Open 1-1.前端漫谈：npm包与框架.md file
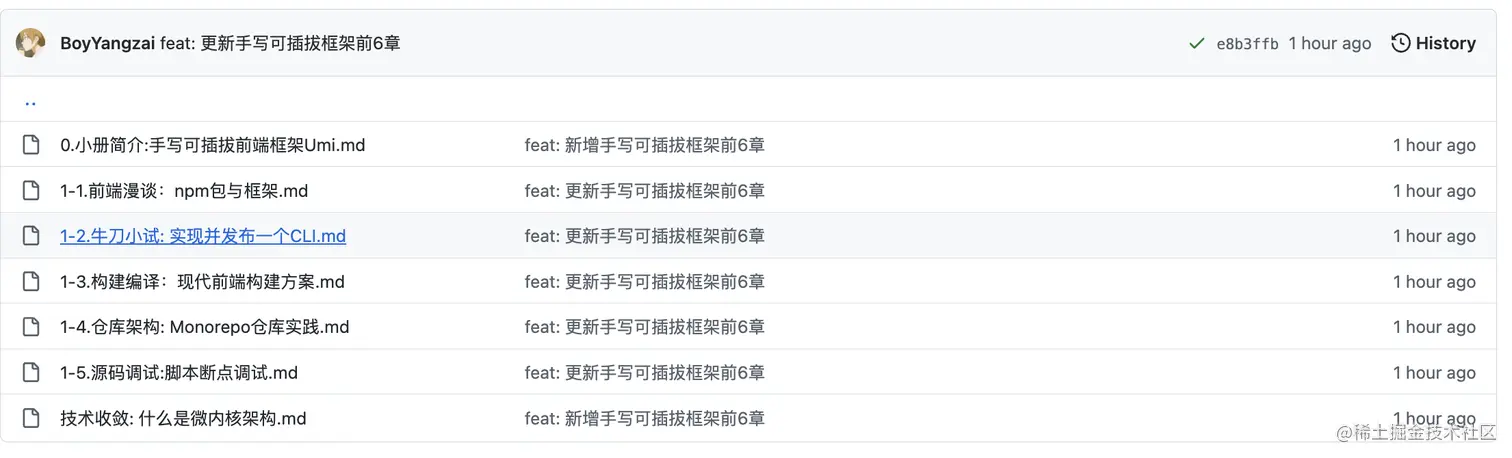Viewport: 1512px width, 458px height. [184, 191]
